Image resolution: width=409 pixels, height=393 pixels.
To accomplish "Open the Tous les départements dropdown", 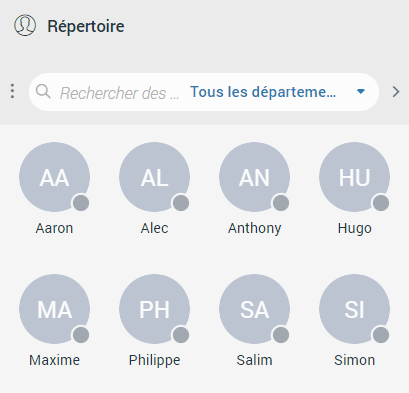I will point(278,92).
